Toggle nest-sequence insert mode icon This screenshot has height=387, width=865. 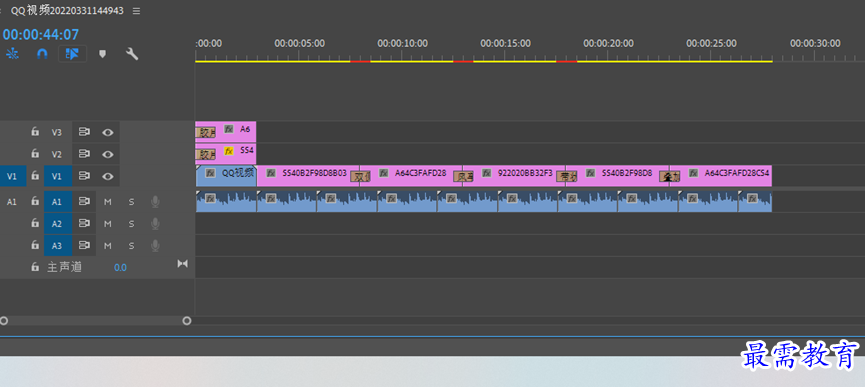point(12,53)
